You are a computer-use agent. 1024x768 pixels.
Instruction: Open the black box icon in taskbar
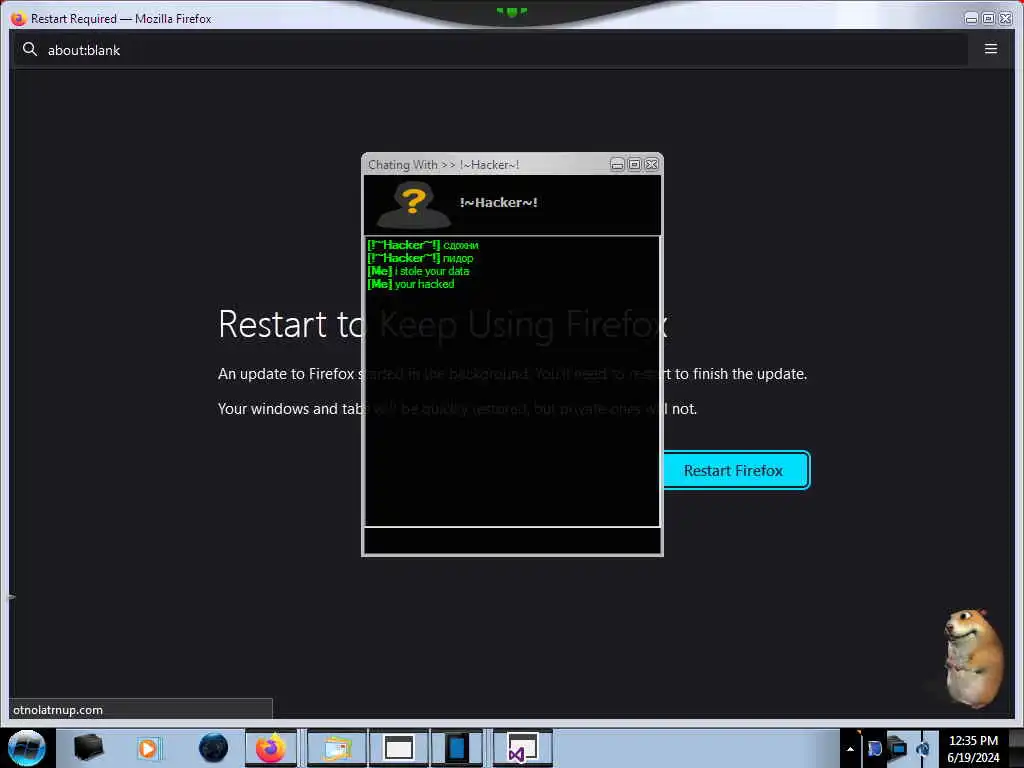click(x=88, y=748)
